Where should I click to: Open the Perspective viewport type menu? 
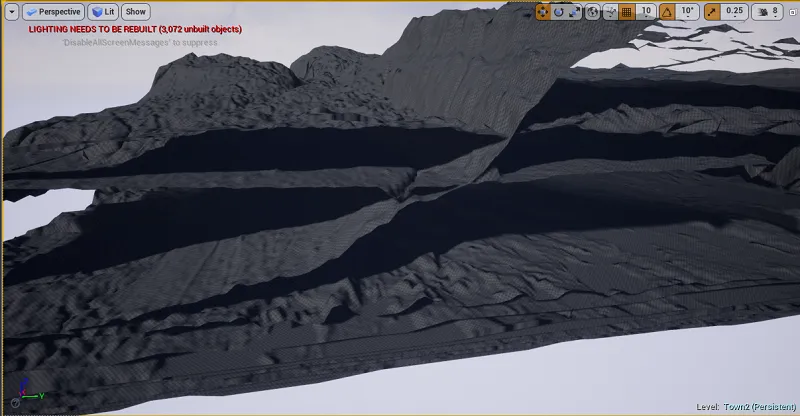[x=54, y=12]
